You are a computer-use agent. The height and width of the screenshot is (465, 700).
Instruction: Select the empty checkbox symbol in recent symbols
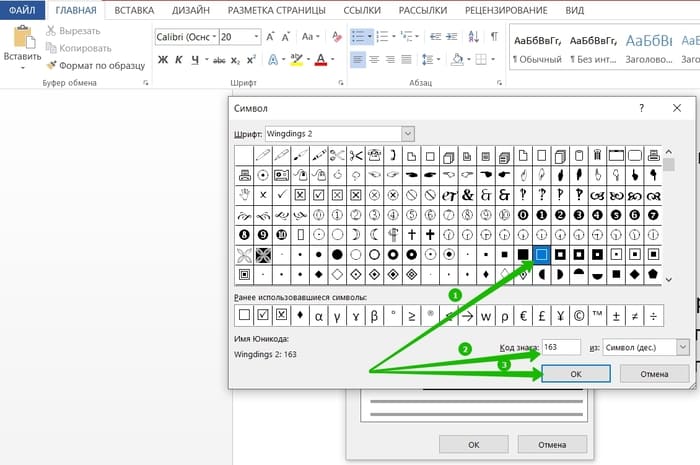244,315
